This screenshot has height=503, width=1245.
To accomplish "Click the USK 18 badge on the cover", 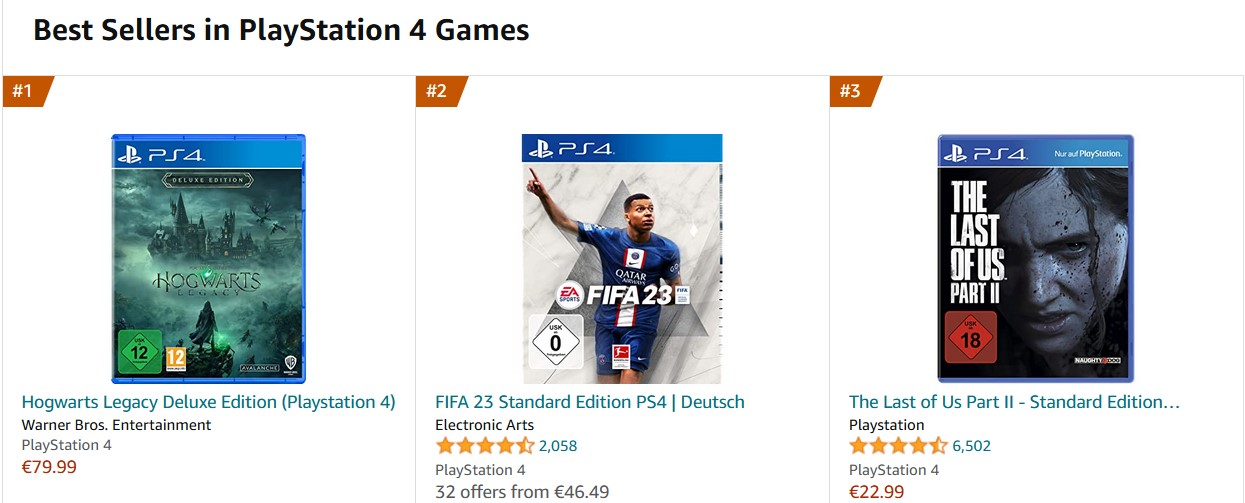I will (x=969, y=337).
